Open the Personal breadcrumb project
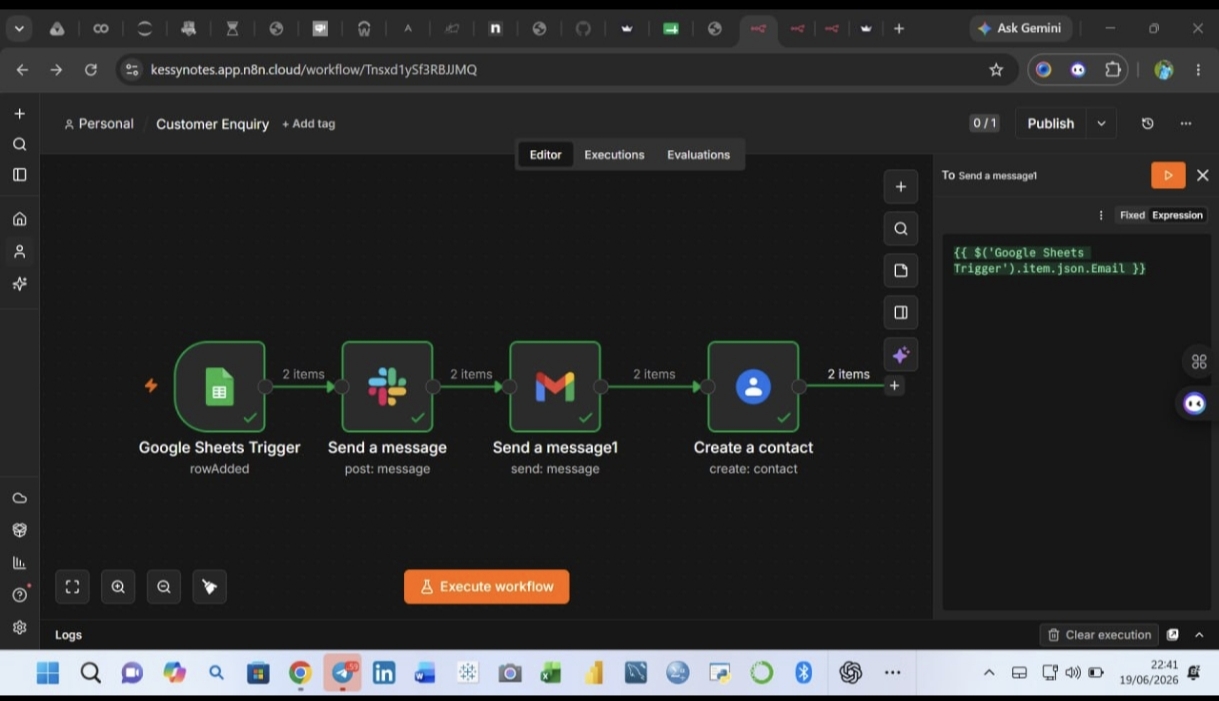Viewport: 1219px width, 701px height. (x=98, y=124)
